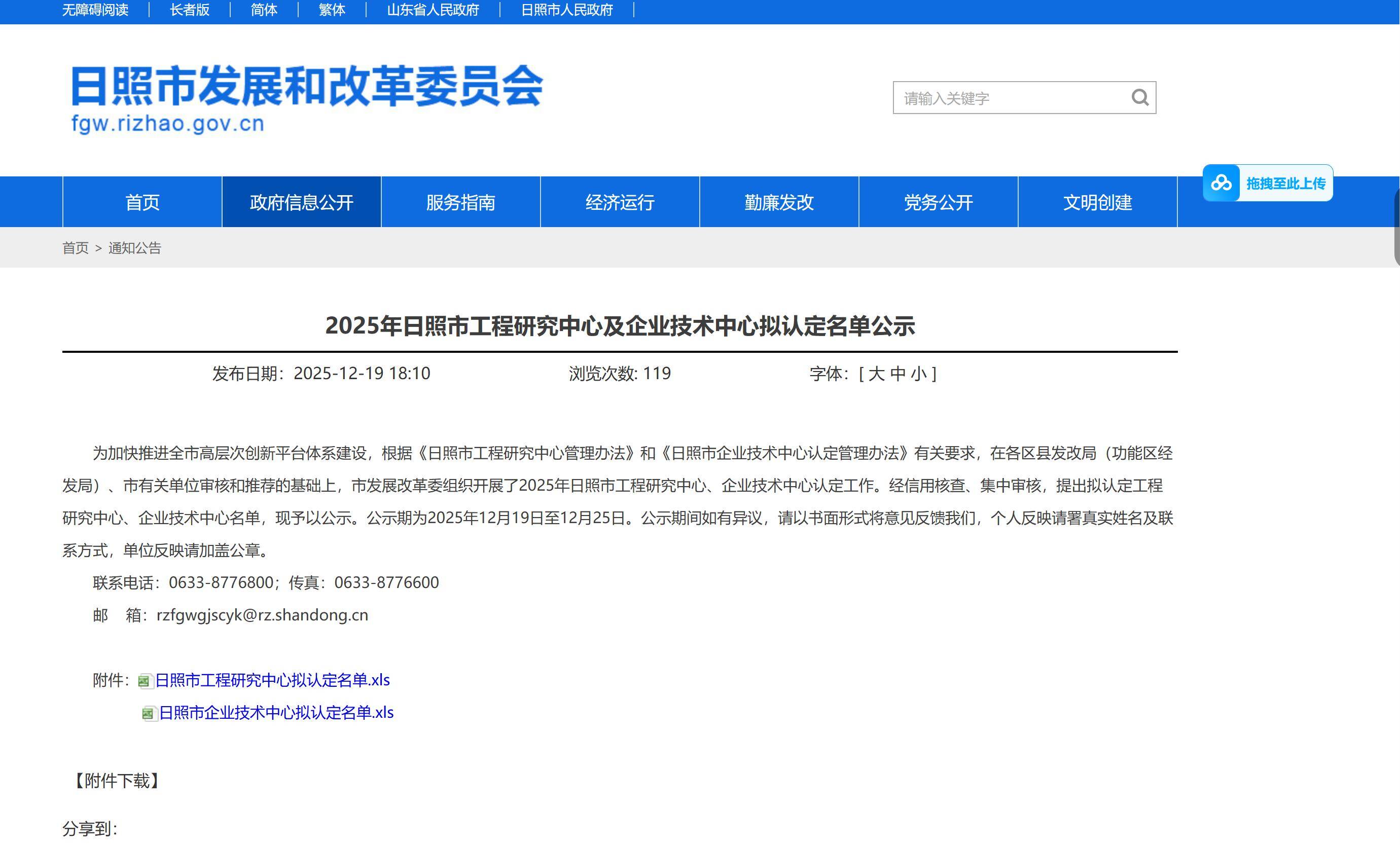The image size is (1400, 845).
Task: Click the search magnifier icon
Action: click(1139, 98)
